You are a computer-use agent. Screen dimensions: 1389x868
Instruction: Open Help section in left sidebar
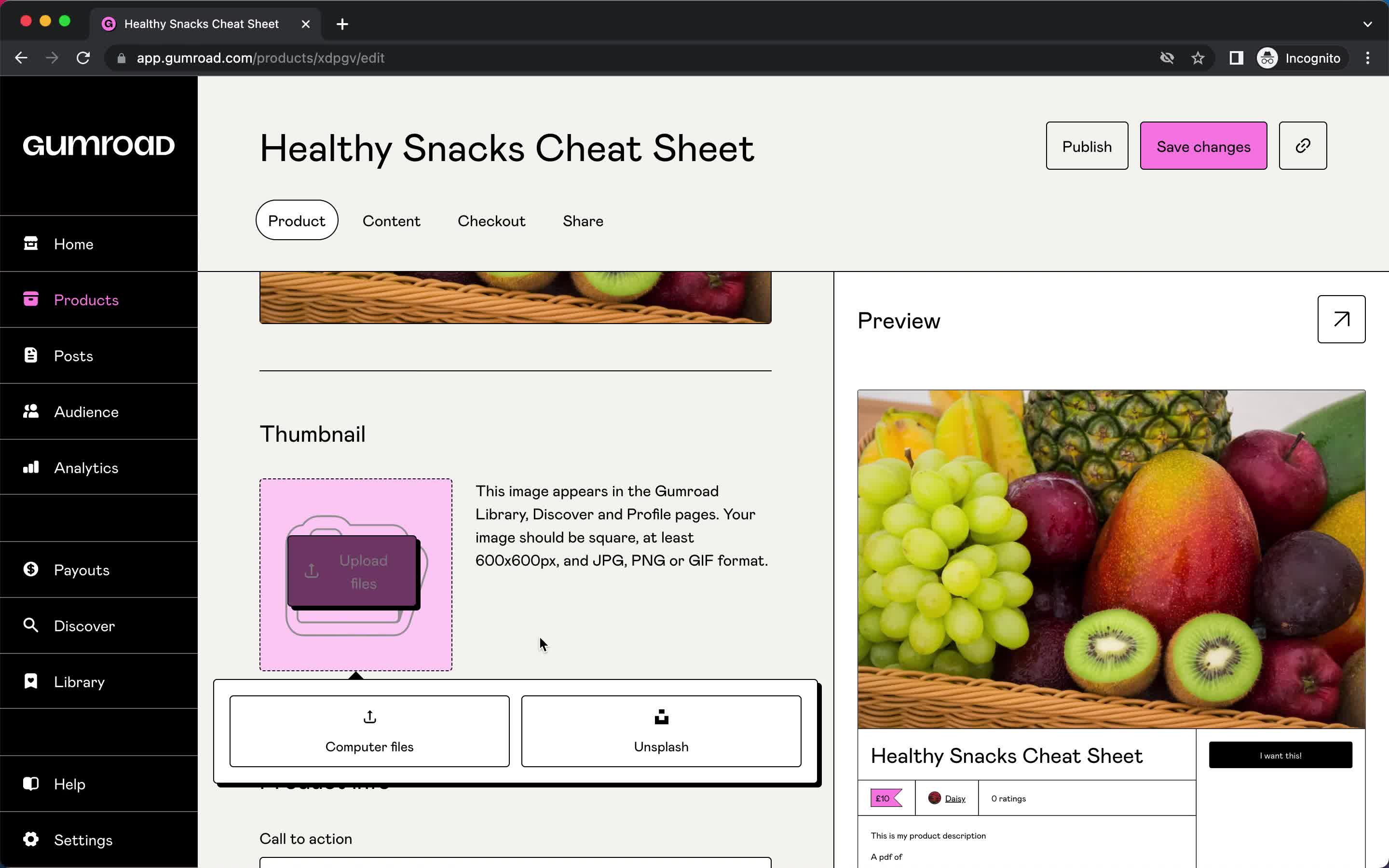click(x=69, y=784)
